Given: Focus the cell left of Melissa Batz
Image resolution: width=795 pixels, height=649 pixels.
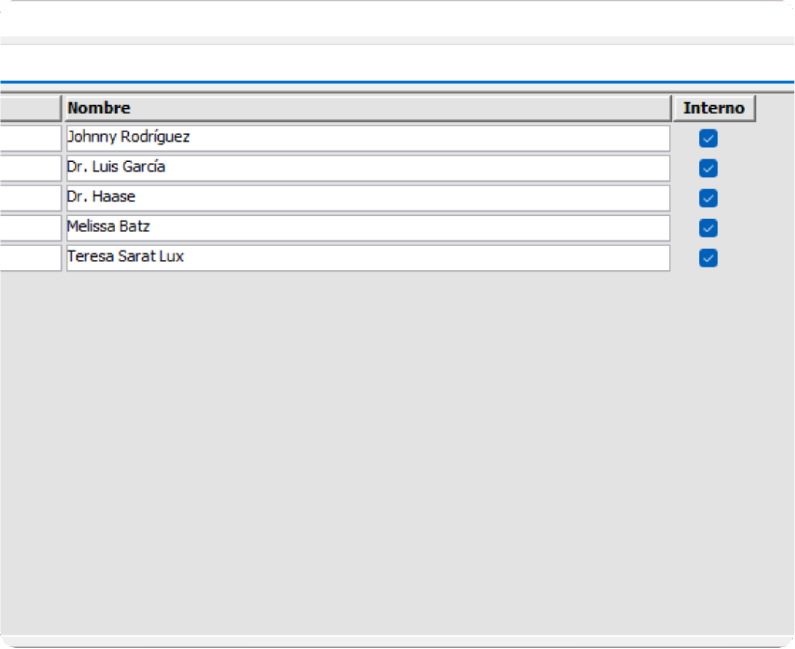Looking at the screenshot, I should click(30, 228).
